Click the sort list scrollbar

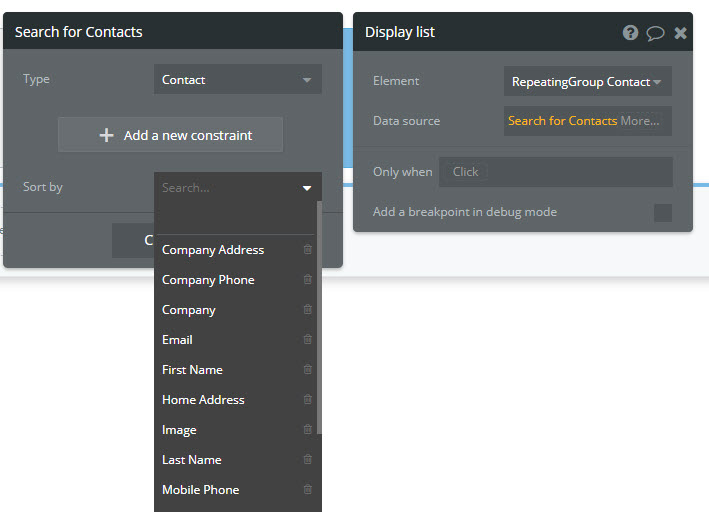click(319, 320)
